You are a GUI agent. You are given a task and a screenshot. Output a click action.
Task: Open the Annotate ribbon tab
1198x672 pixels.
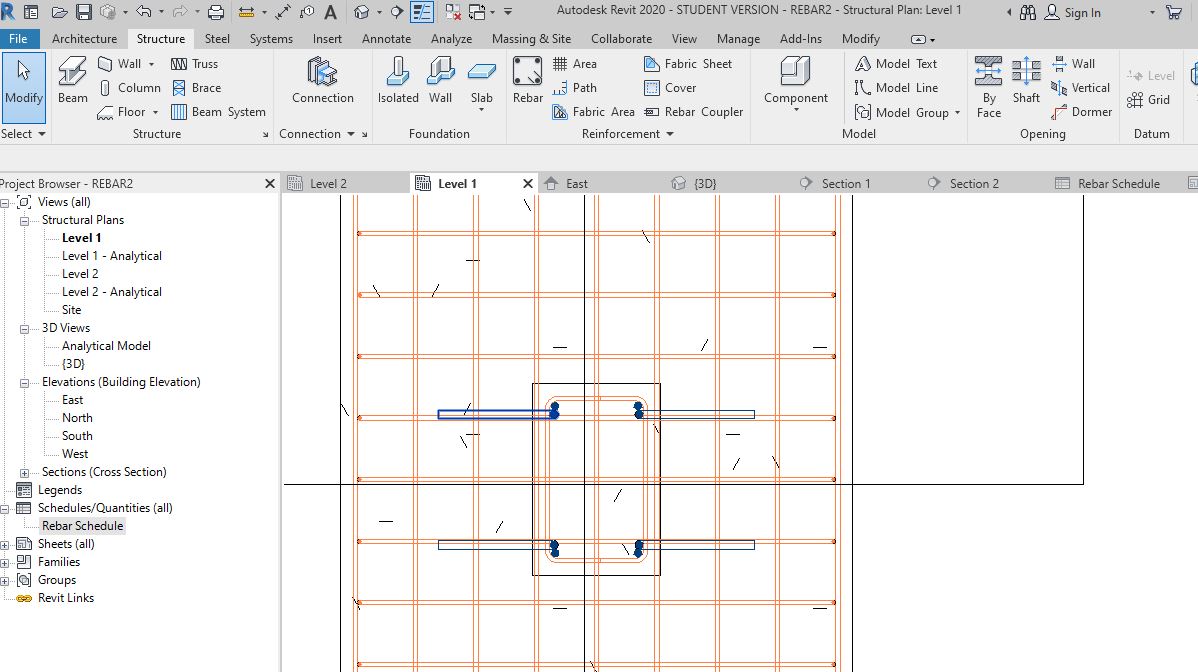386,38
